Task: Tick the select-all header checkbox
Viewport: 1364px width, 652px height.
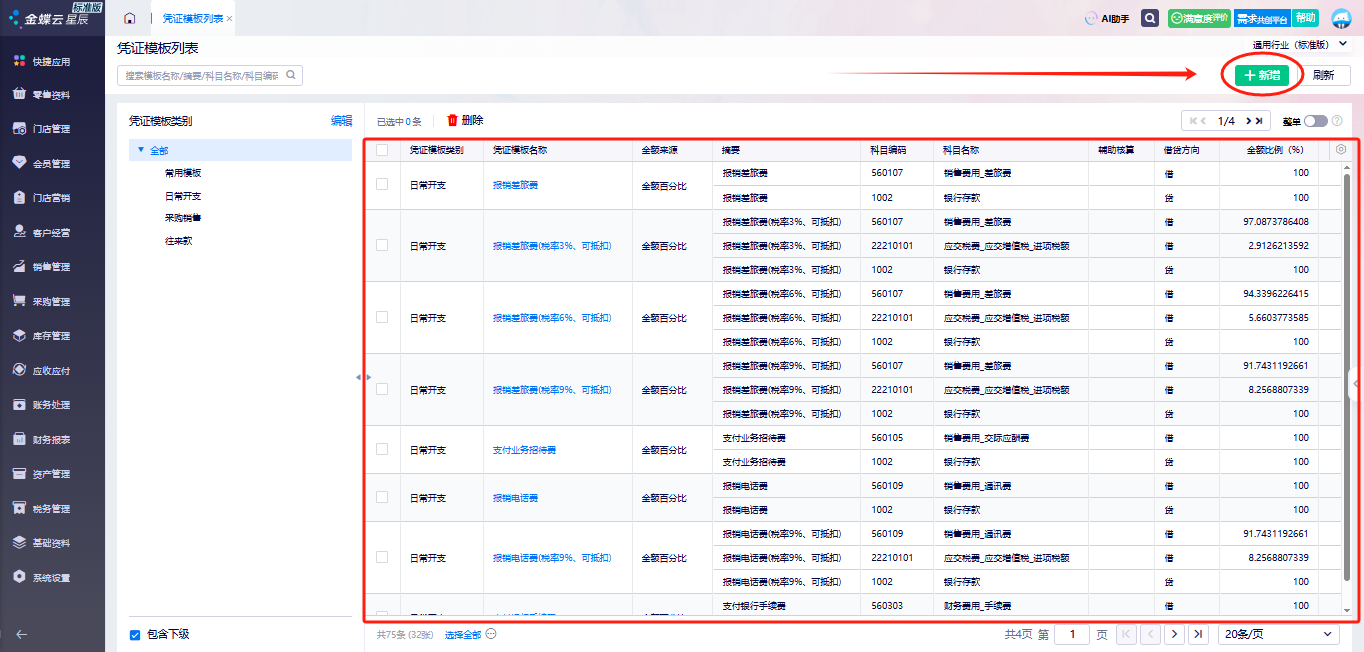Action: tap(382, 150)
